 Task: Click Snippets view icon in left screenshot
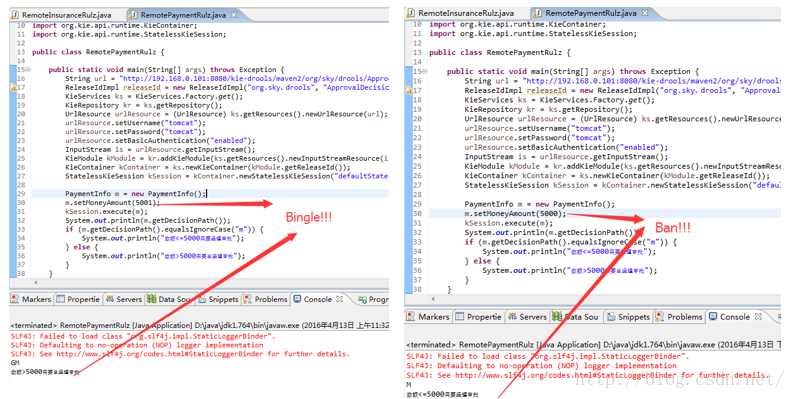point(201,299)
